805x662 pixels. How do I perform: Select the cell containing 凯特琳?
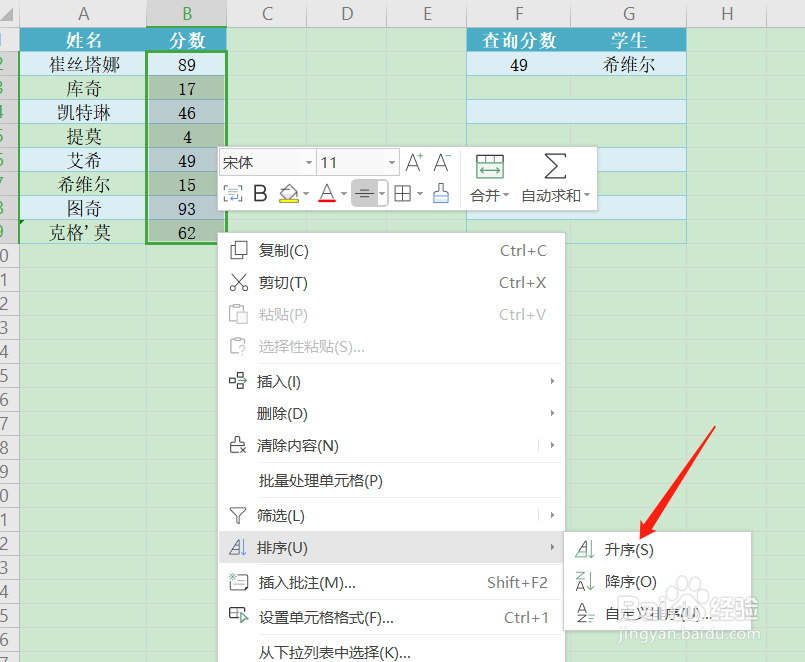pos(83,112)
